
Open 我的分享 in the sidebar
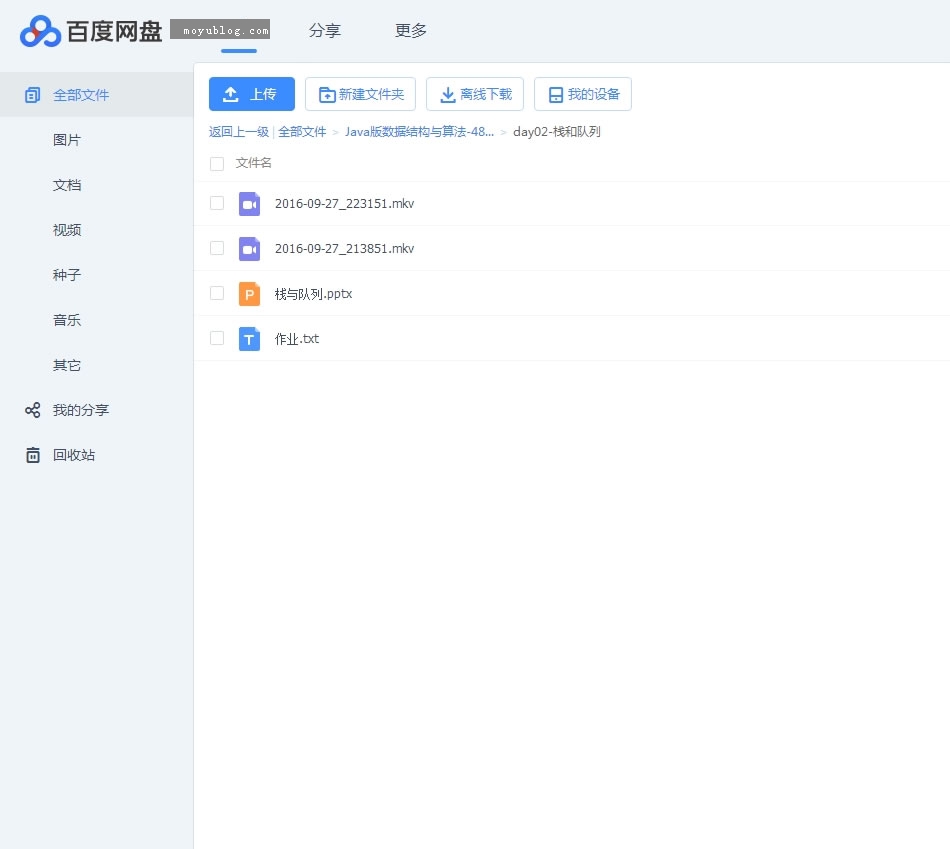(81, 410)
